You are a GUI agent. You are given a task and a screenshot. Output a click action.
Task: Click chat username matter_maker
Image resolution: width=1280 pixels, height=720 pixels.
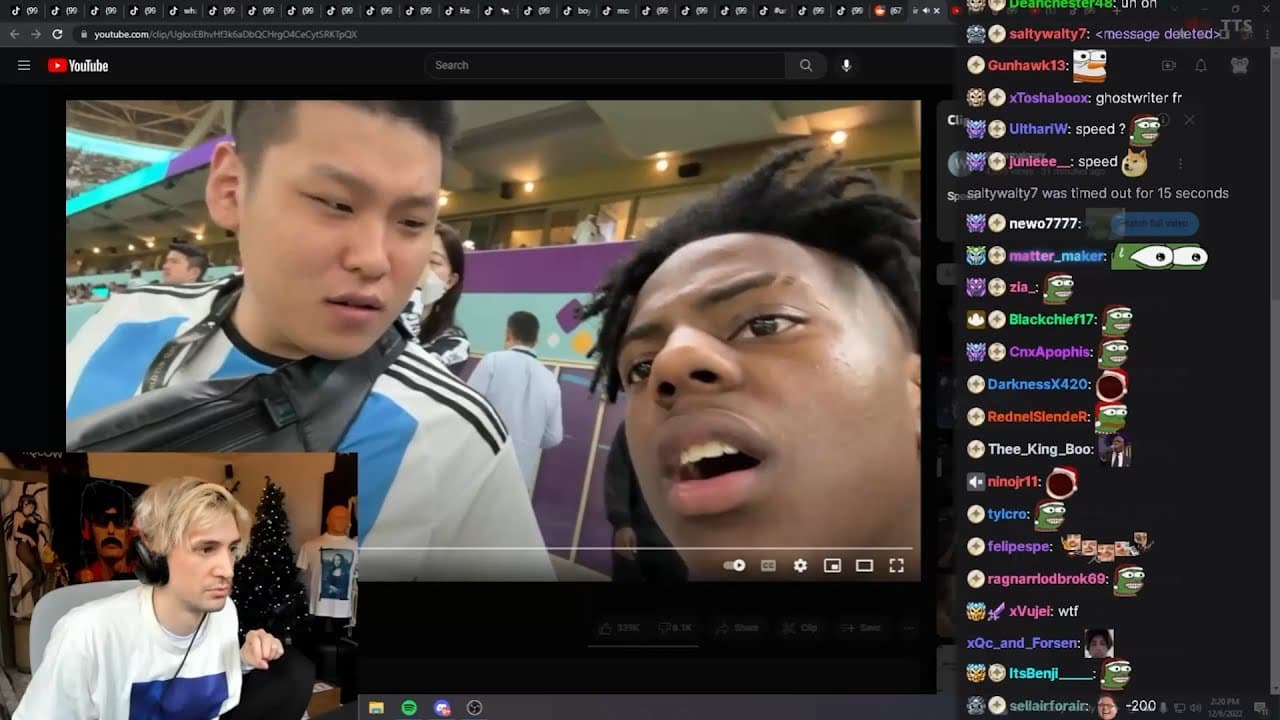pos(1058,256)
